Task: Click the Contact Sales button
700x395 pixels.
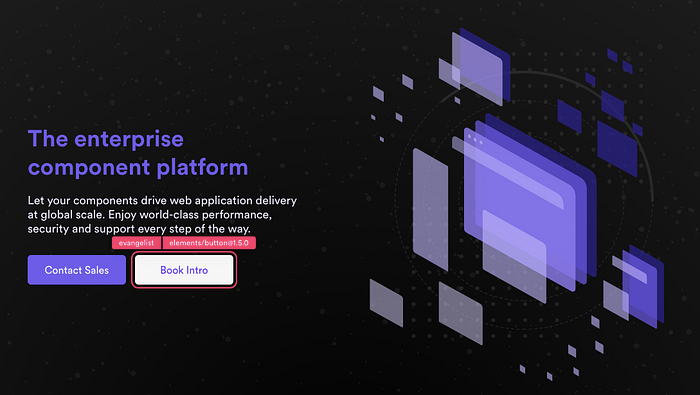Action: coord(77,270)
